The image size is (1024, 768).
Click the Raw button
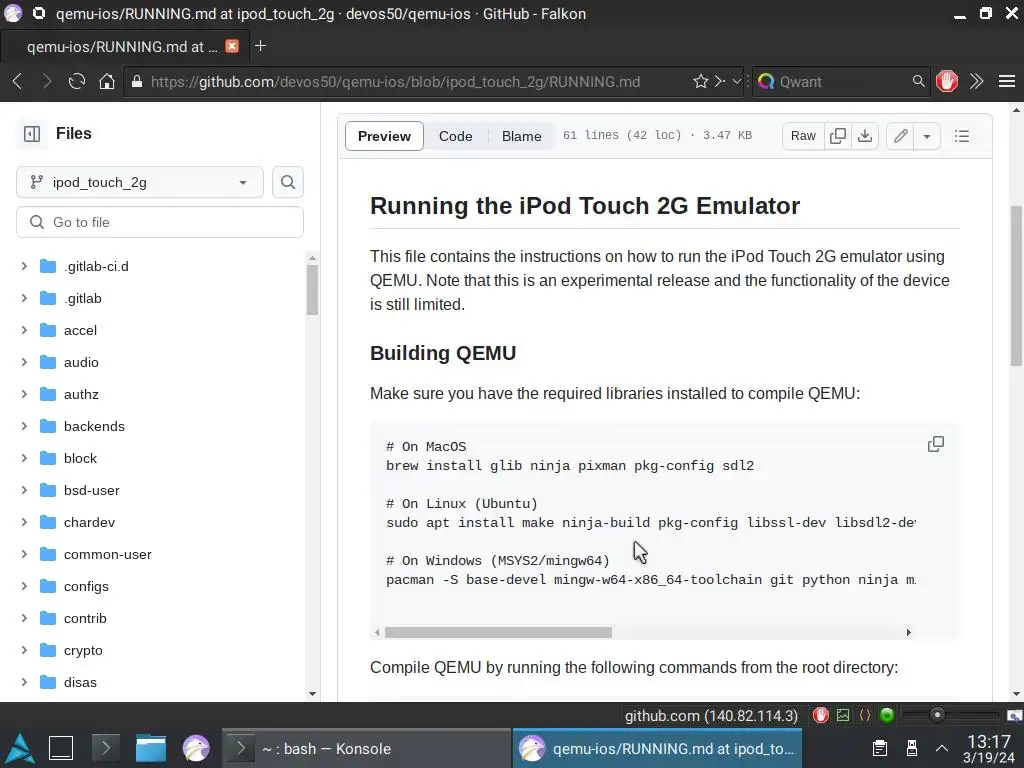click(803, 136)
